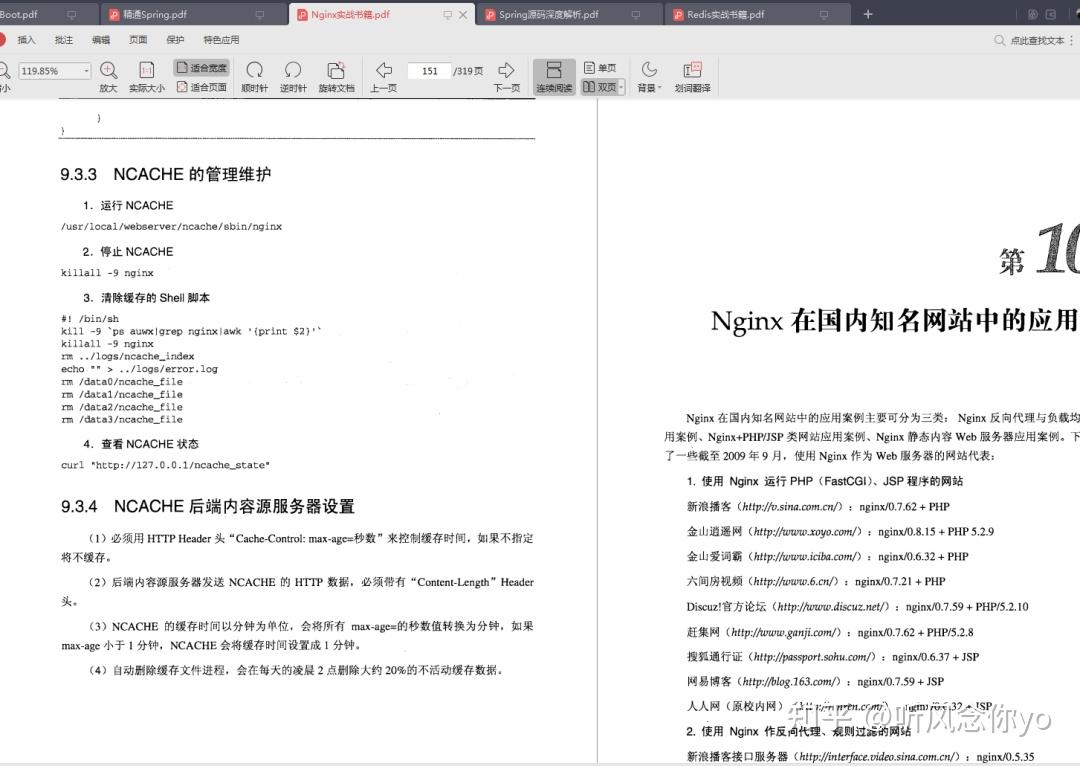Go to next page (下一页)

[506, 76]
